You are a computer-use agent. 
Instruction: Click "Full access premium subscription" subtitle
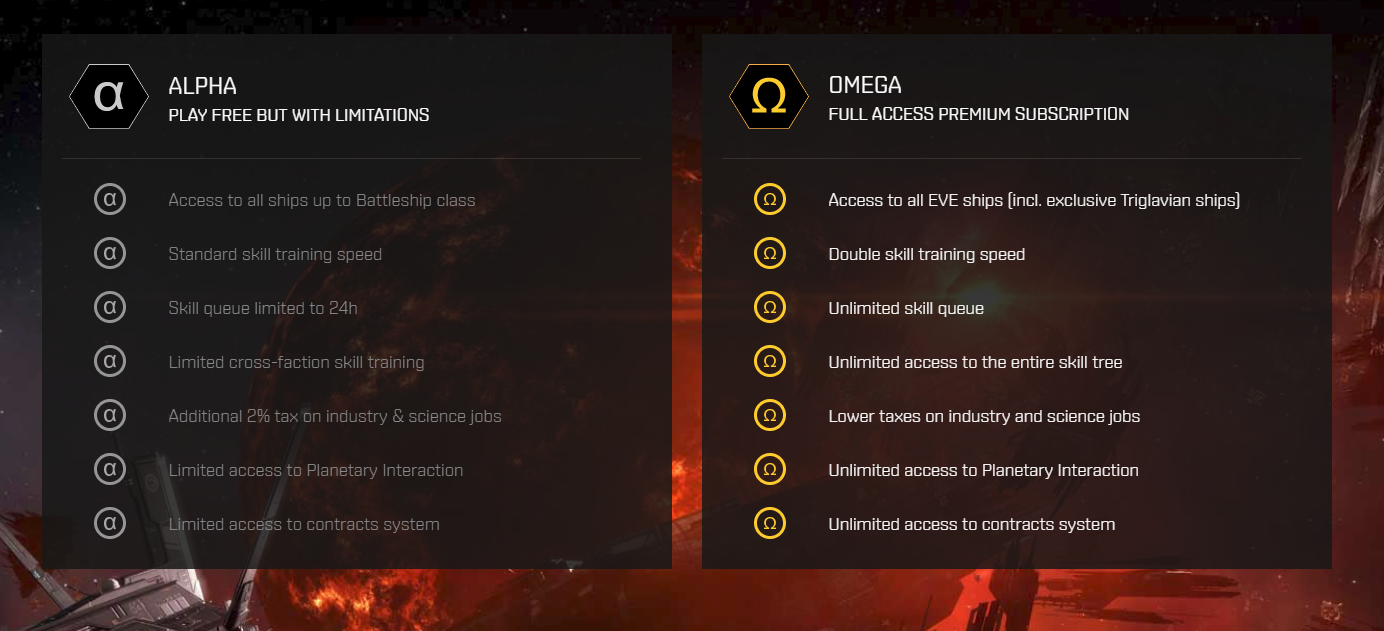(x=978, y=115)
